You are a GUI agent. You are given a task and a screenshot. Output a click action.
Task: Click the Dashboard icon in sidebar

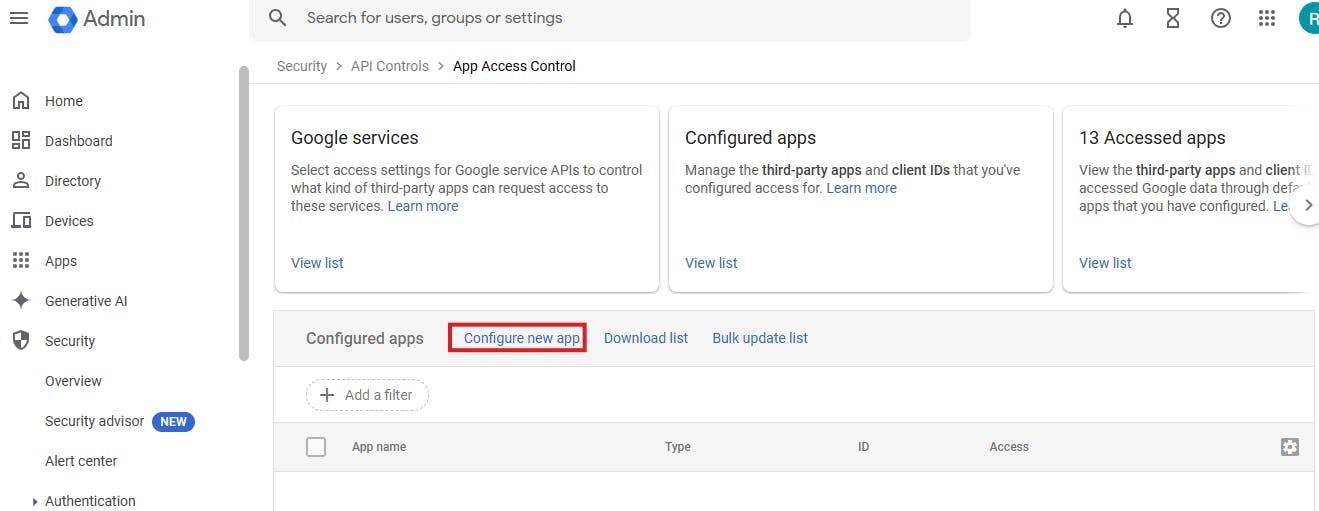[x=20, y=141]
